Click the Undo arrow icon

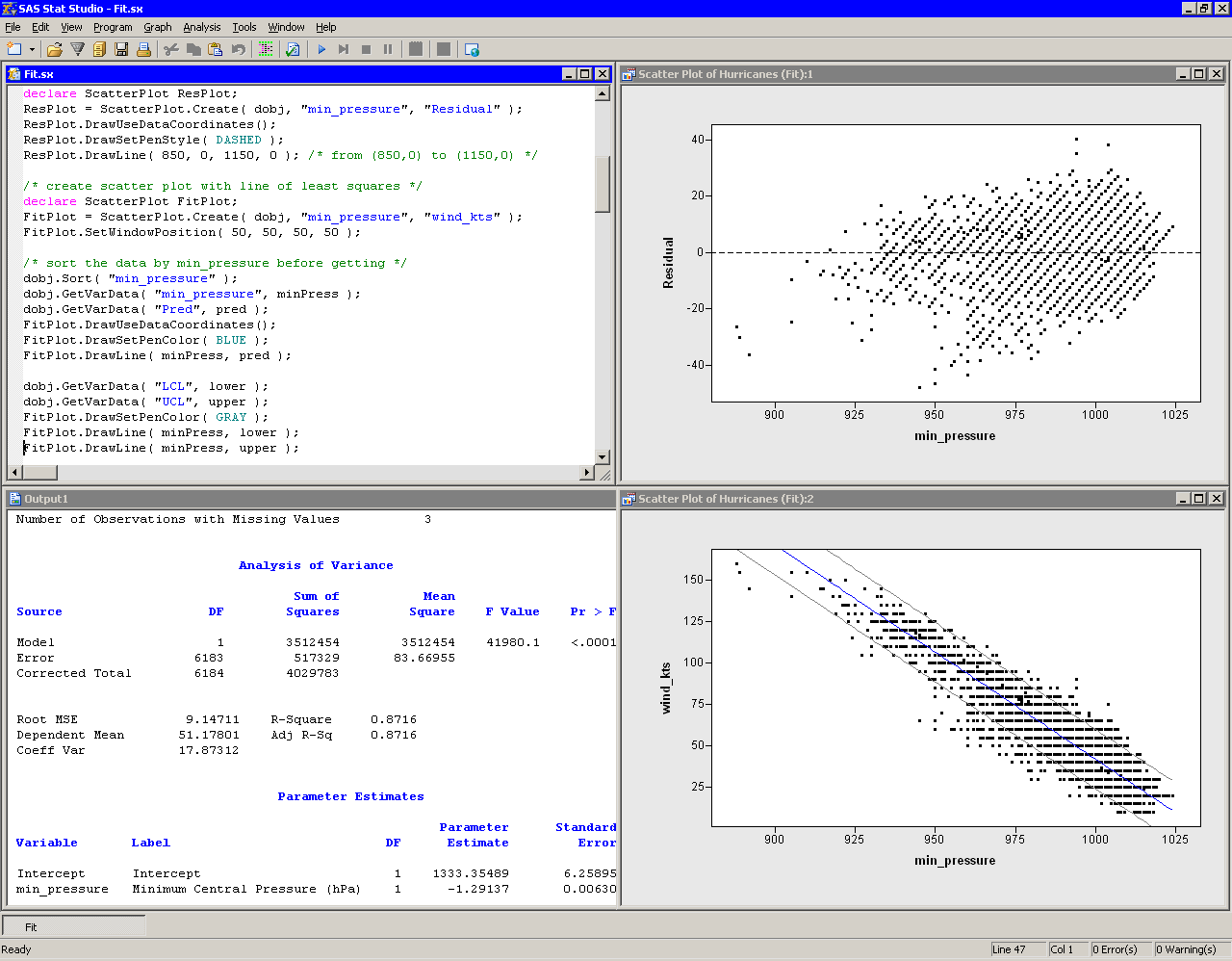[239, 49]
